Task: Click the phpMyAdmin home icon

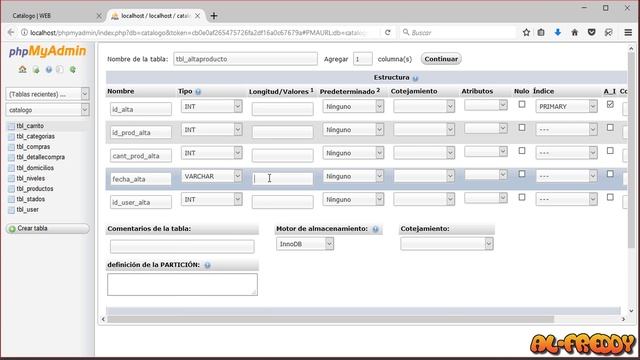Action: 22,69
